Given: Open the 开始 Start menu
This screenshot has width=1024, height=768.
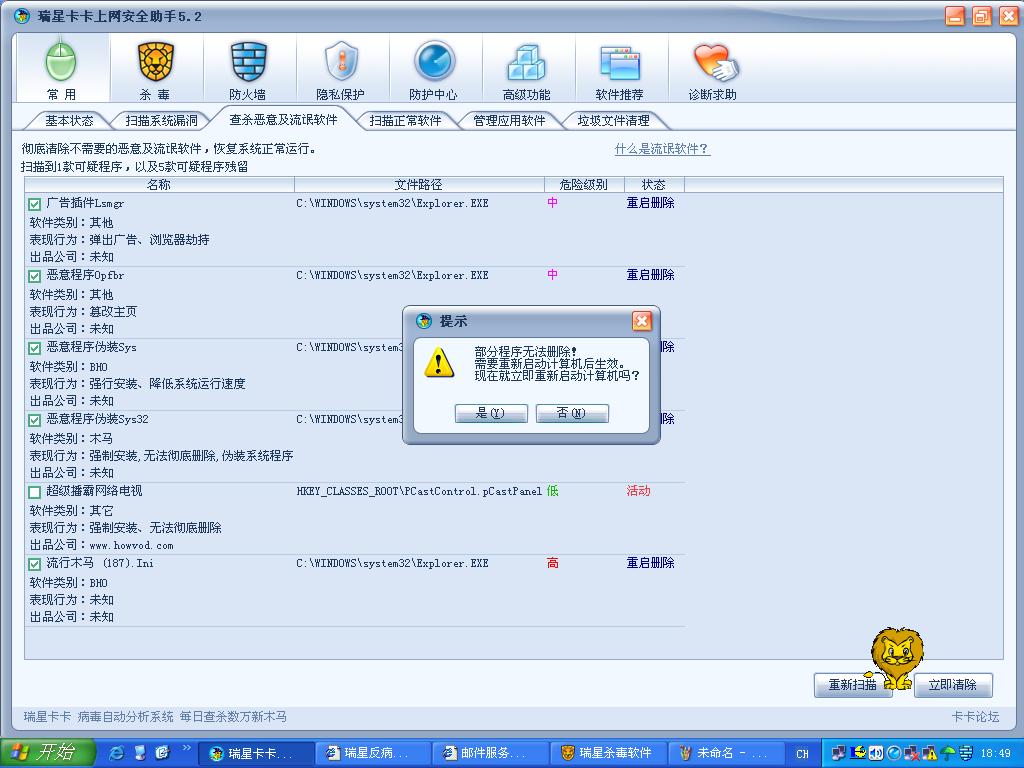Looking at the screenshot, I should (x=47, y=753).
